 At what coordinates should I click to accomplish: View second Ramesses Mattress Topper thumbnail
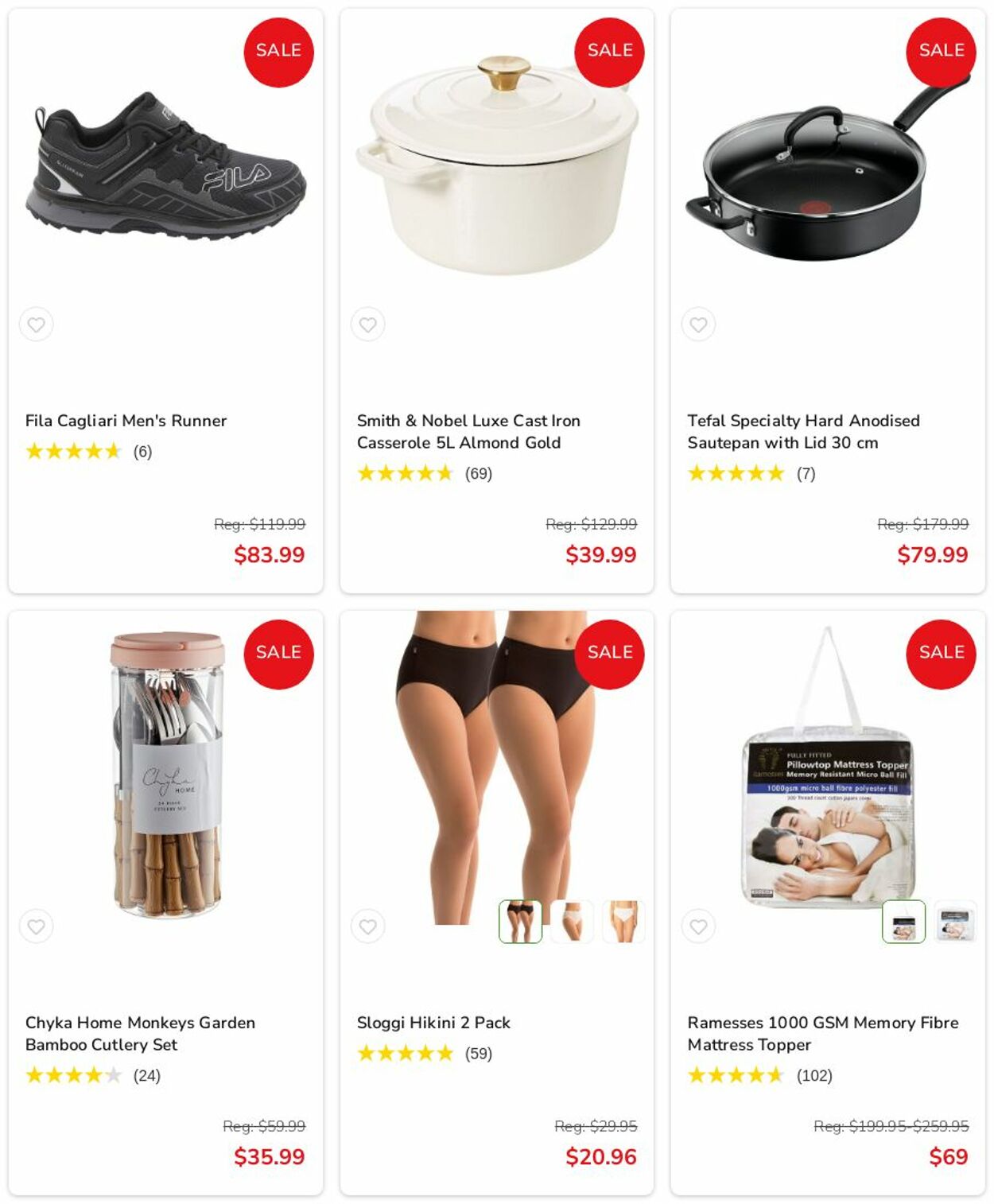[955, 922]
